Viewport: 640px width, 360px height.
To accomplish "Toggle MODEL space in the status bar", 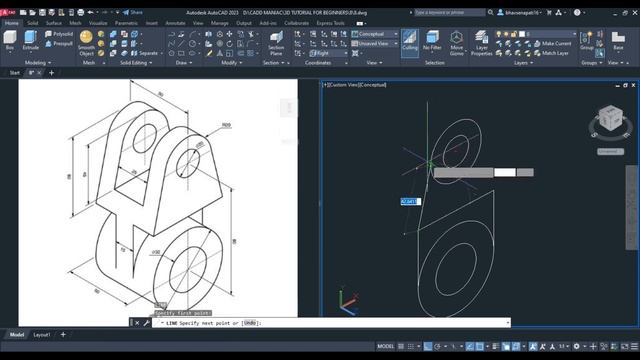I will tap(385, 346).
